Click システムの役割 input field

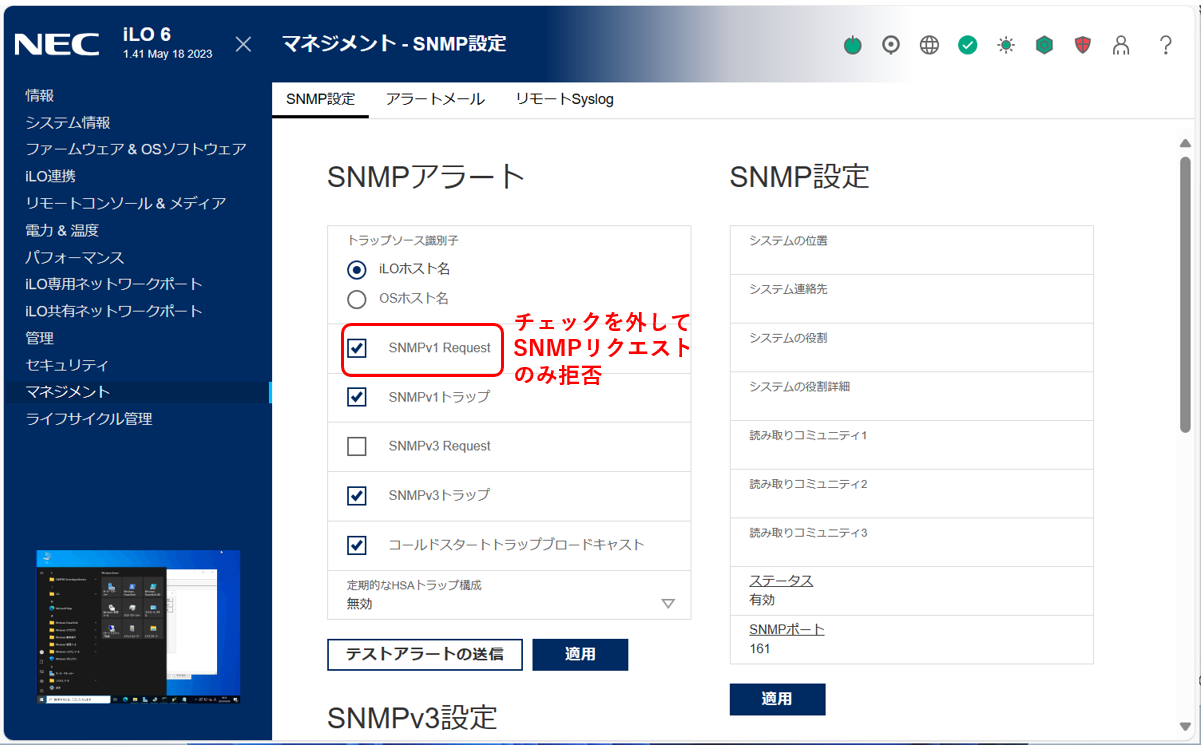[911, 347]
